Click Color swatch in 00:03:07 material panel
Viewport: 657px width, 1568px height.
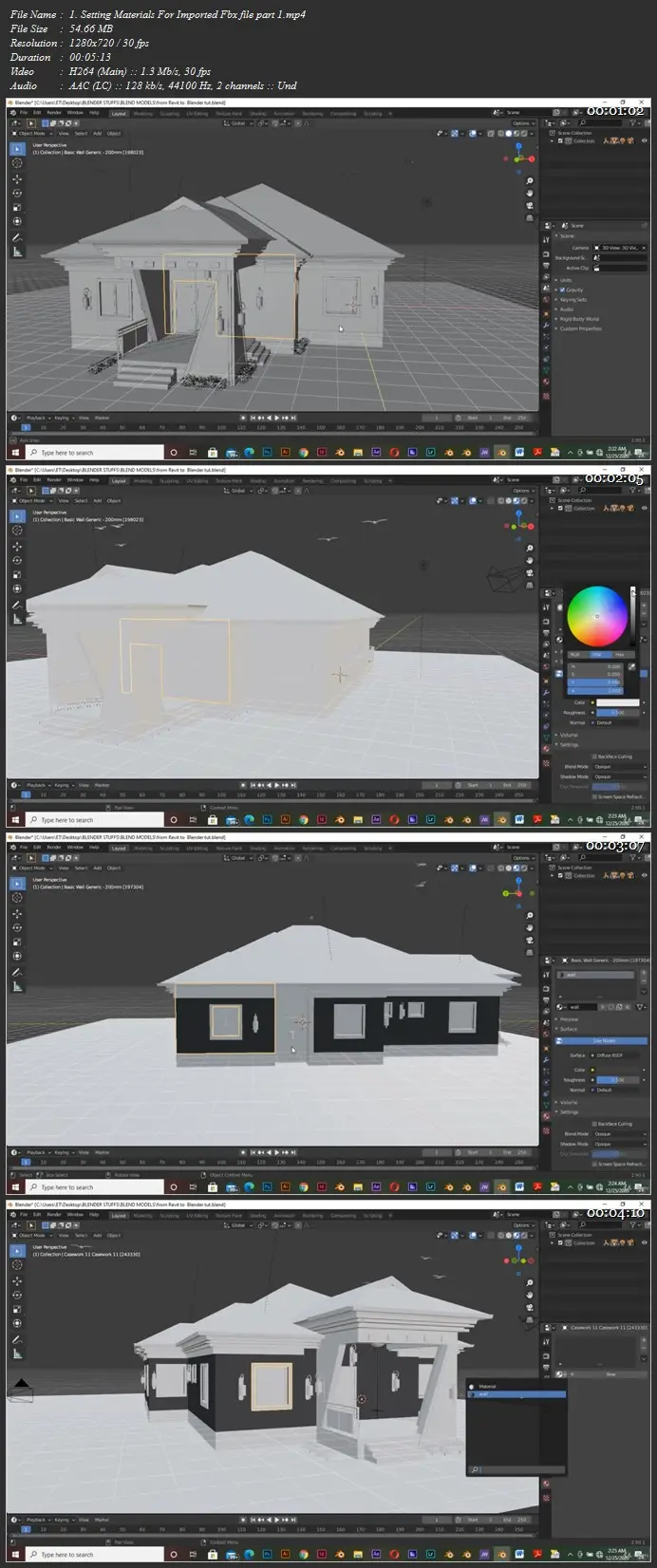619,1070
